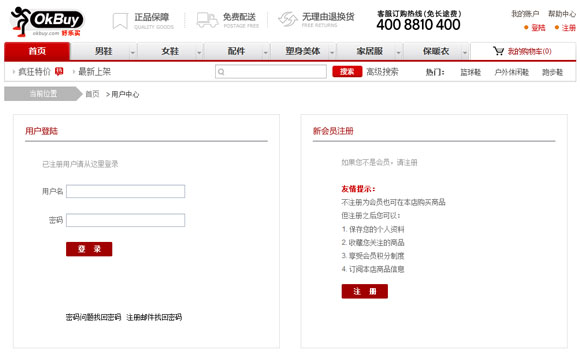Image resolution: width=580 pixels, height=361 pixels.
Task: Click hot search term 篮球鞋
Action: [x=471, y=72]
